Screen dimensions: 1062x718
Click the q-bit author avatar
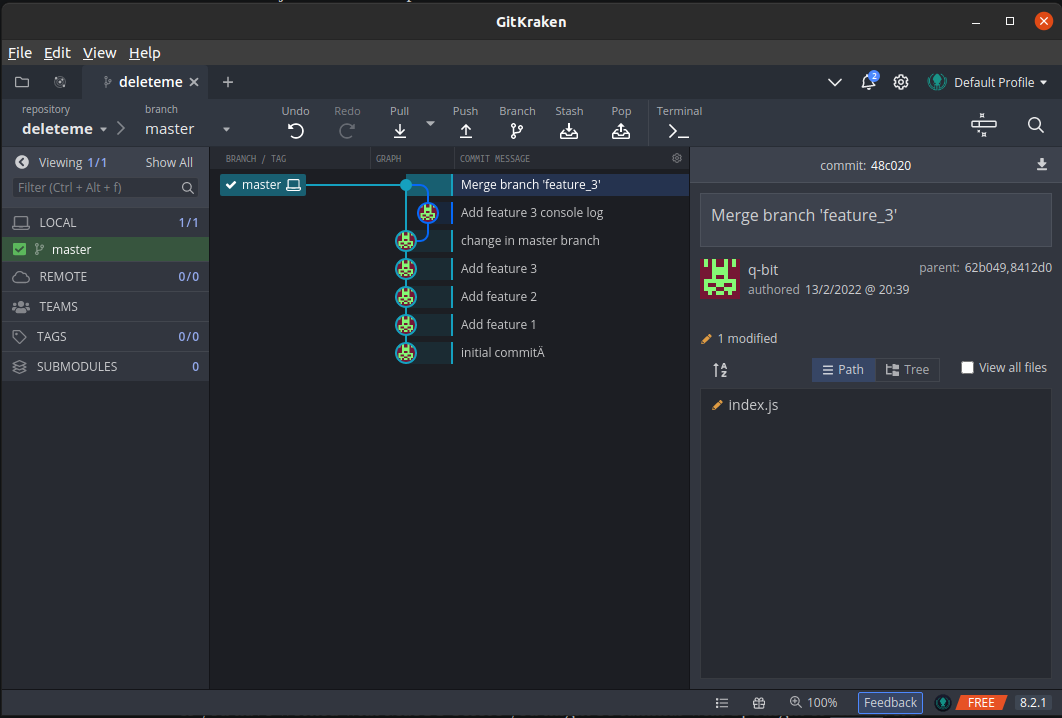tap(720, 278)
